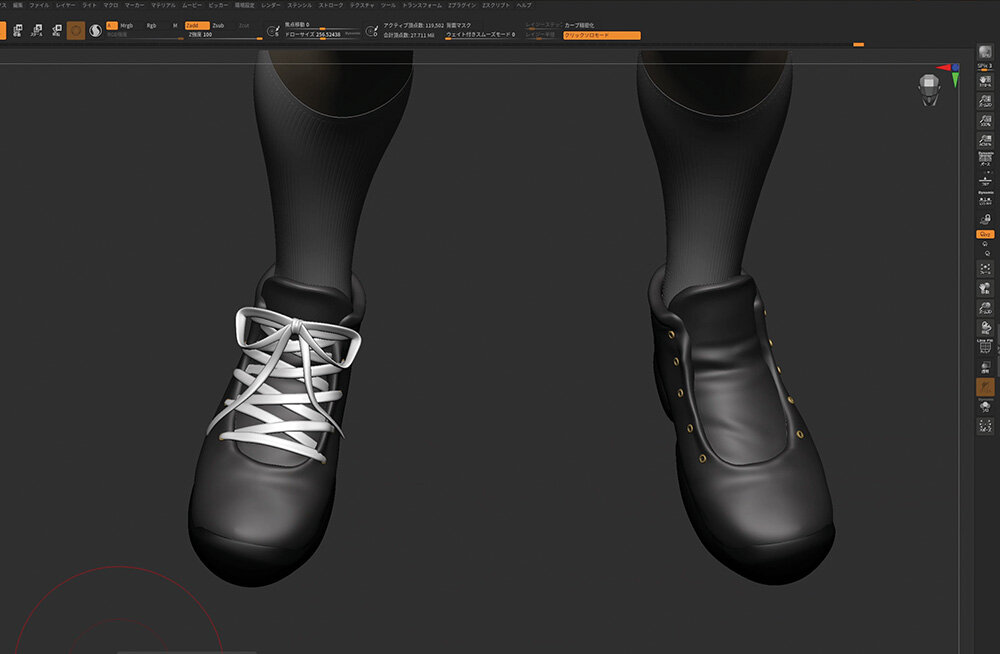The width and height of the screenshot is (1000, 654).
Task: Adjust the ウェイト付きスムーズモード slider
Action: click(x=480, y=34)
